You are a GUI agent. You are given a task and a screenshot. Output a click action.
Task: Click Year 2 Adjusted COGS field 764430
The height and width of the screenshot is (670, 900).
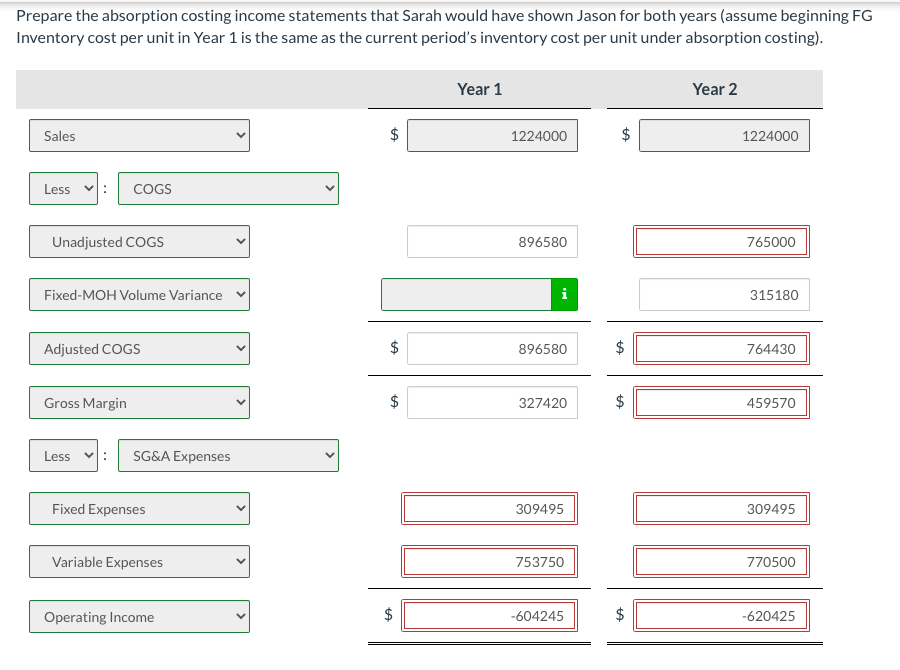click(721, 348)
